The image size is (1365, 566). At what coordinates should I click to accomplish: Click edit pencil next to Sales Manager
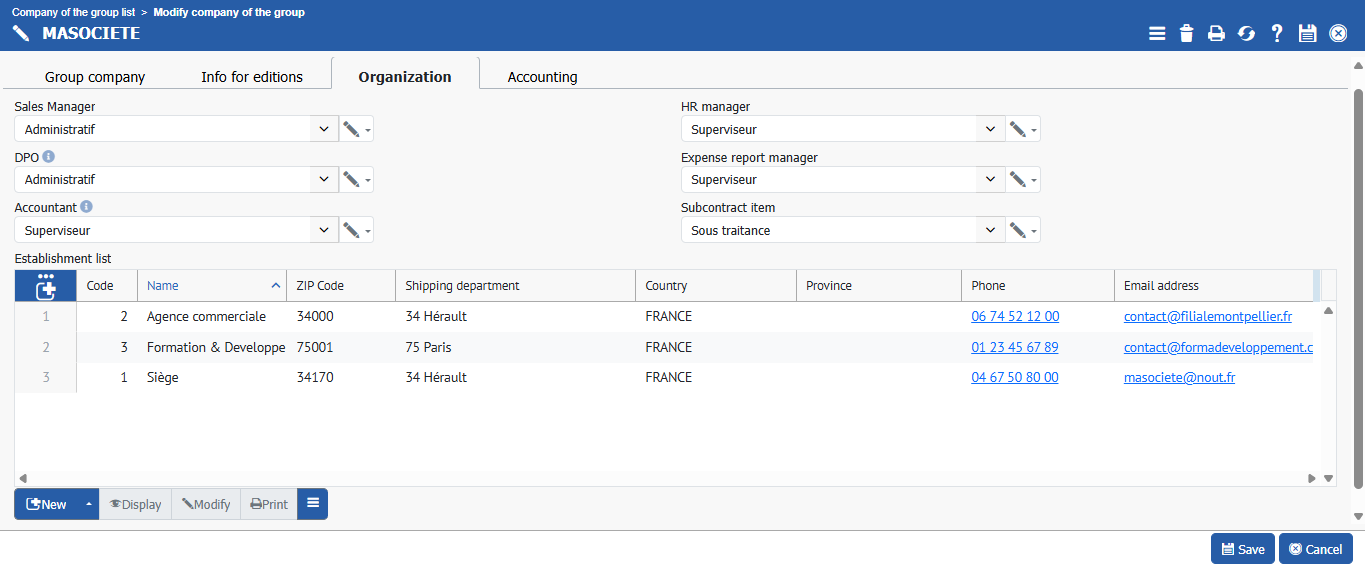pos(351,129)
